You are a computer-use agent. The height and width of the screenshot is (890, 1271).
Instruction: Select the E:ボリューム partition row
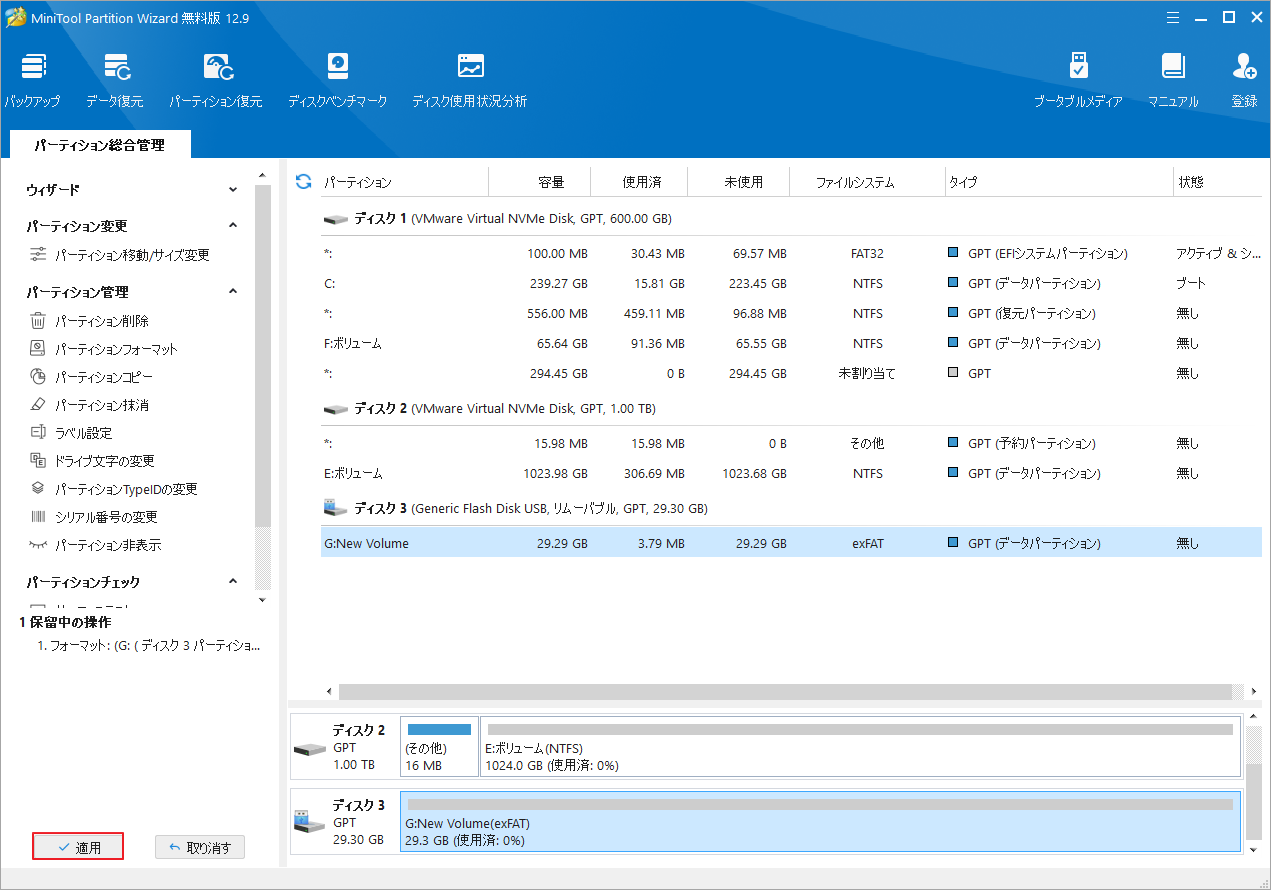[790, 473]
